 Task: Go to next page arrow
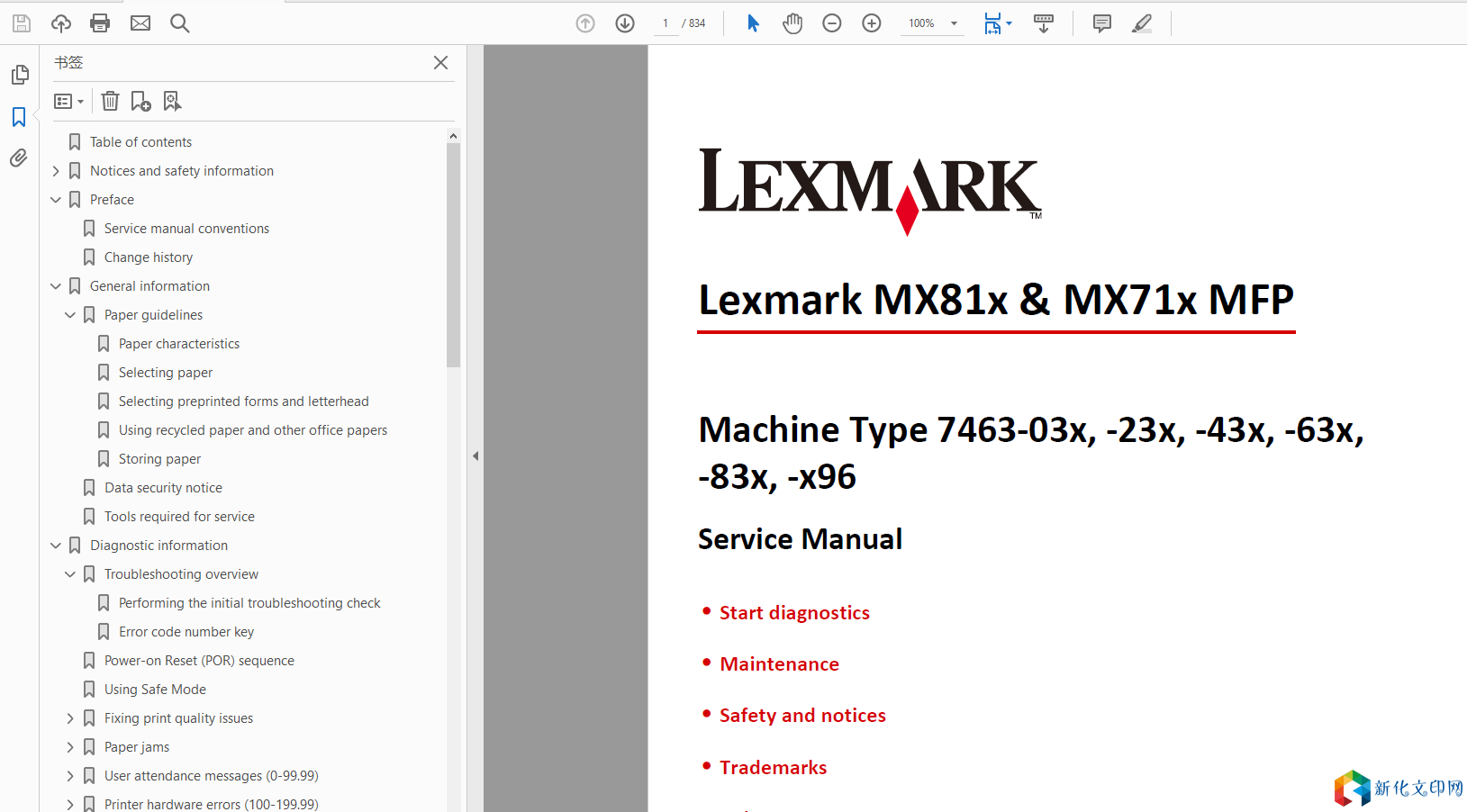625,23
